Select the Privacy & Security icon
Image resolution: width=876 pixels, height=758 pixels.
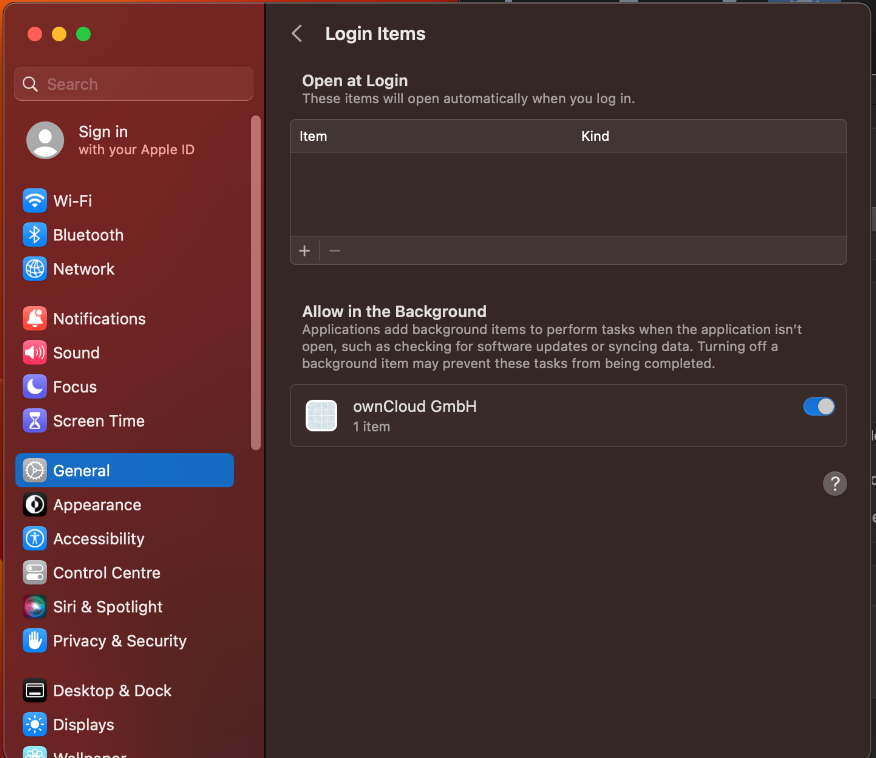tap(35, 641)
